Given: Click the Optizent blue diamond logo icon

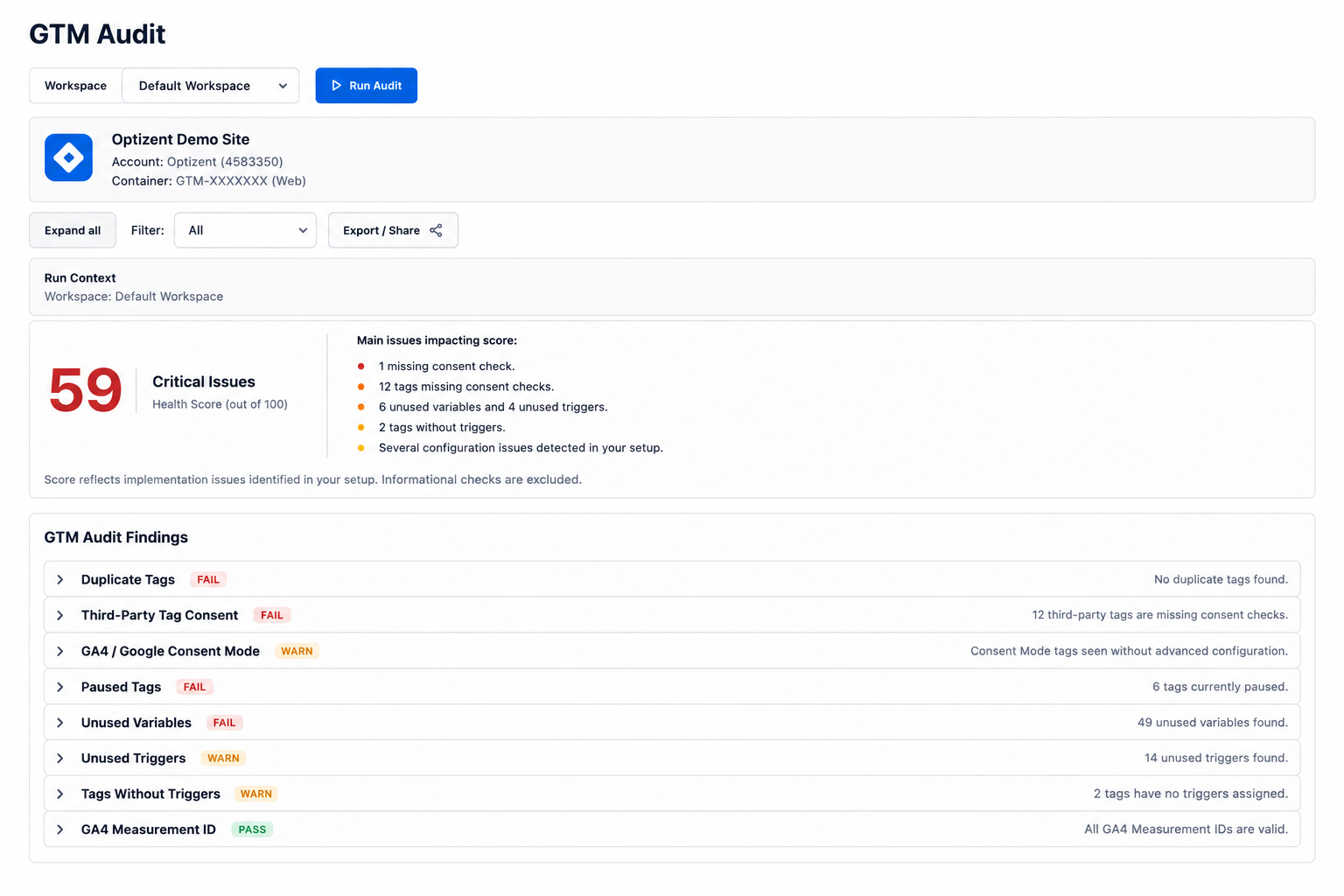Looking at the screenshot, I should coord(68,157).
